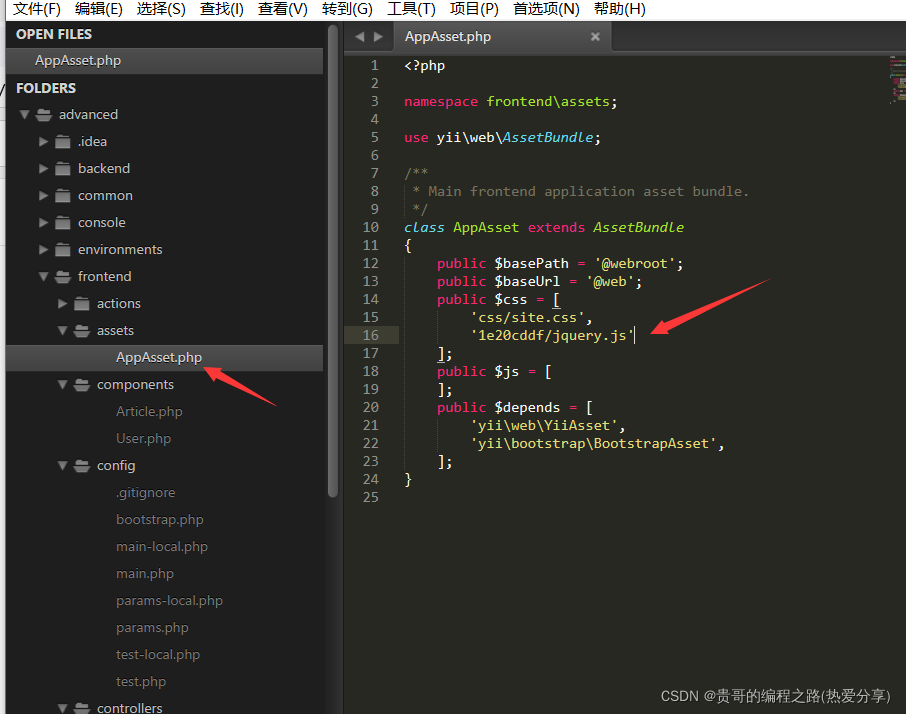Open the 项目(P) menu
This screenshot has height=714, width=906.
[474, 9]
